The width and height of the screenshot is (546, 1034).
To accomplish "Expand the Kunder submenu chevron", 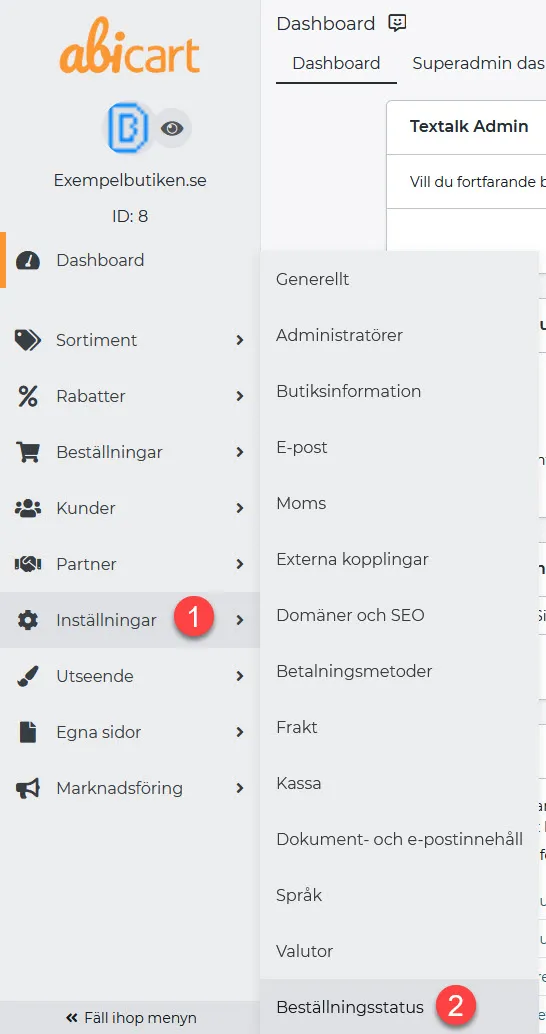I will point(240,508).
